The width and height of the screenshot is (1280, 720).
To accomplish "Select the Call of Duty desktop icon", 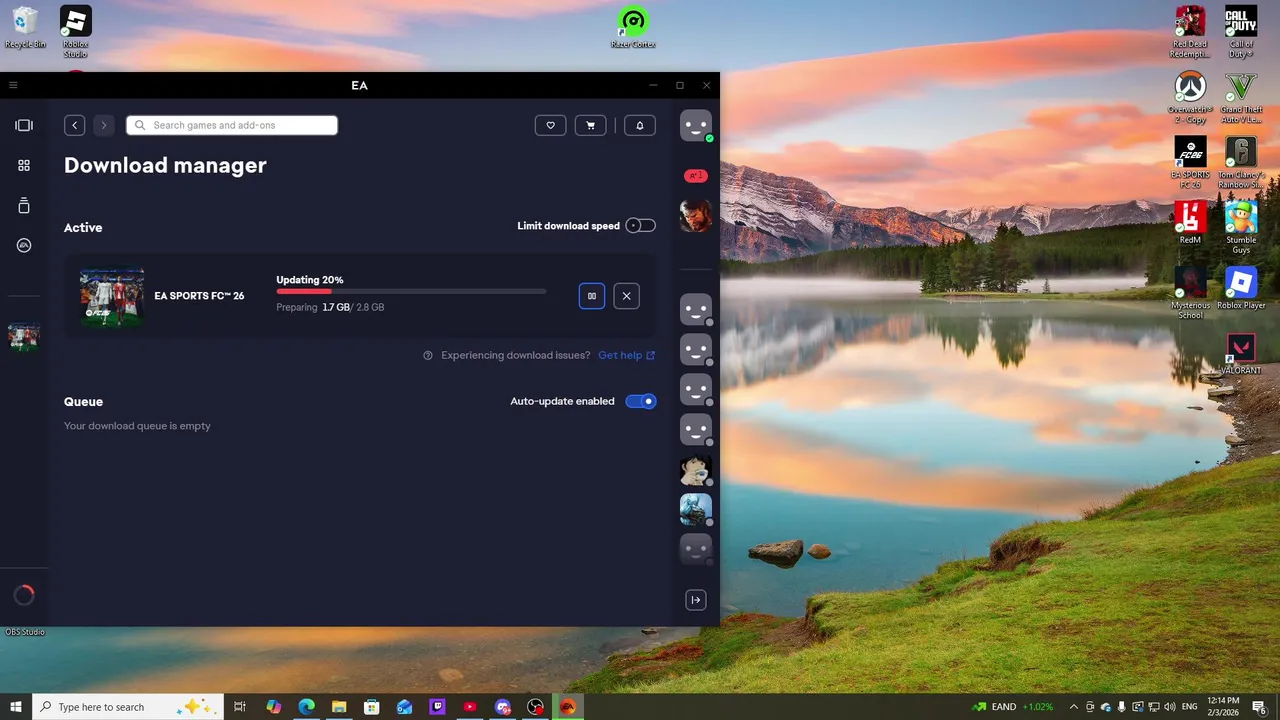I will click(x=1241, y=31).
